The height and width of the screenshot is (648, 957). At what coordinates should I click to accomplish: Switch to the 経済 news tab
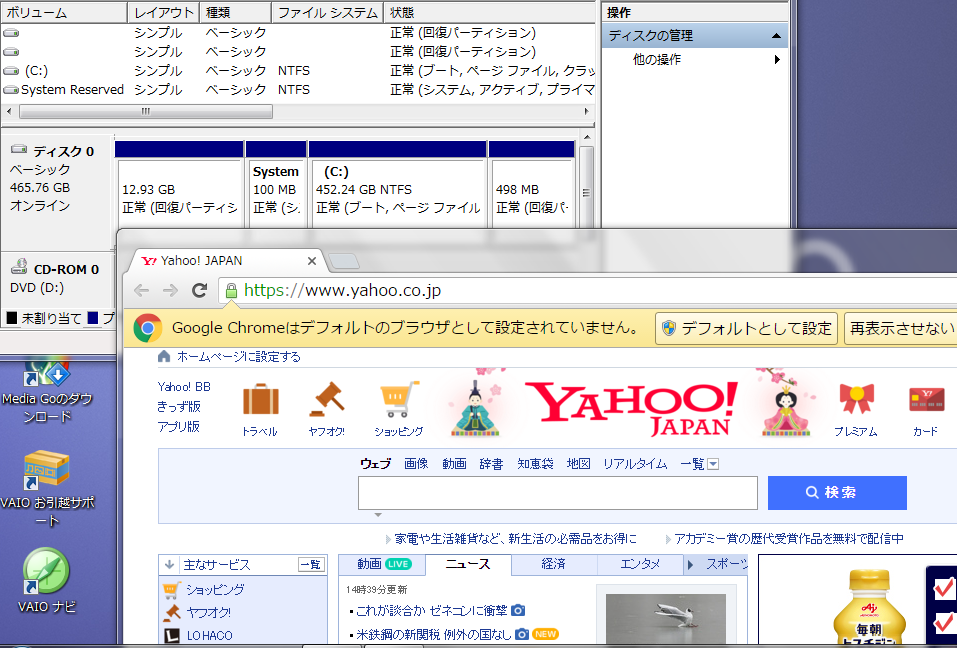point(554,564)
